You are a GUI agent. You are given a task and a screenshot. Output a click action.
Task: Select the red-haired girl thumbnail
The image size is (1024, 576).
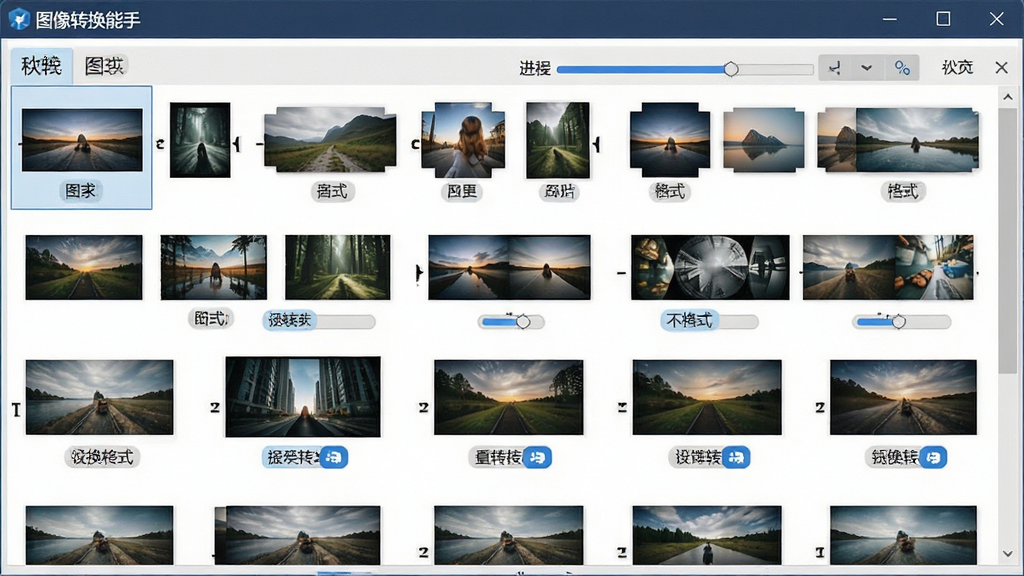click(x=463, y=140)
